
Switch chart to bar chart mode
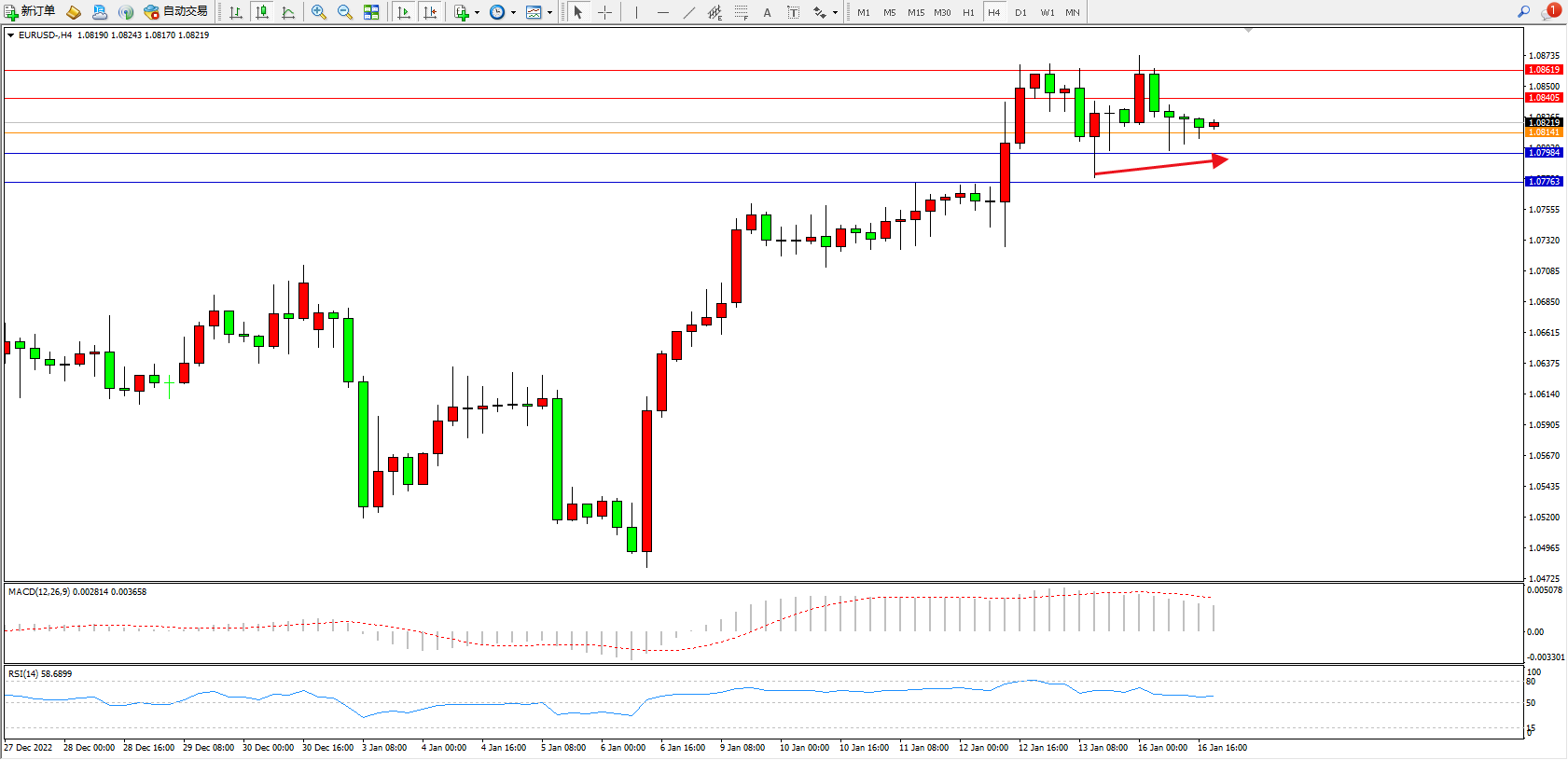point(236,12)
